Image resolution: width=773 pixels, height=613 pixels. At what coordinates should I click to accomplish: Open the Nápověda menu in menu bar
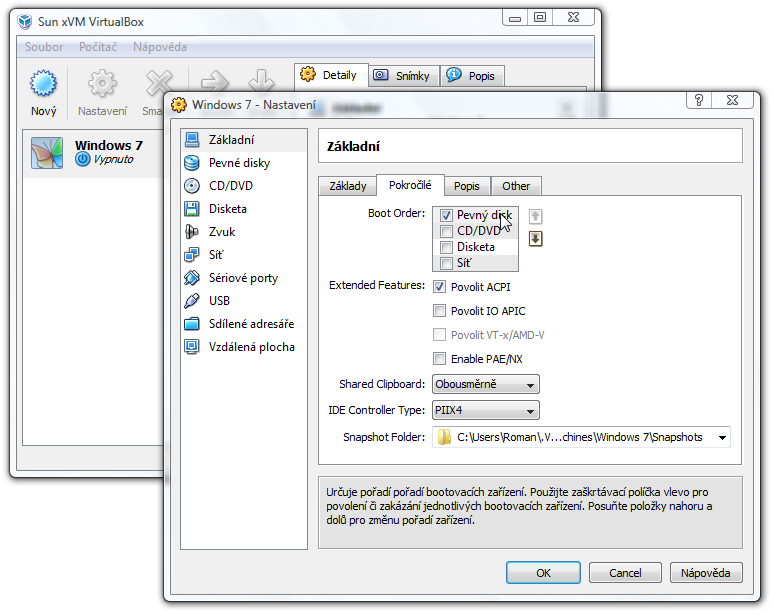[160, 47]
